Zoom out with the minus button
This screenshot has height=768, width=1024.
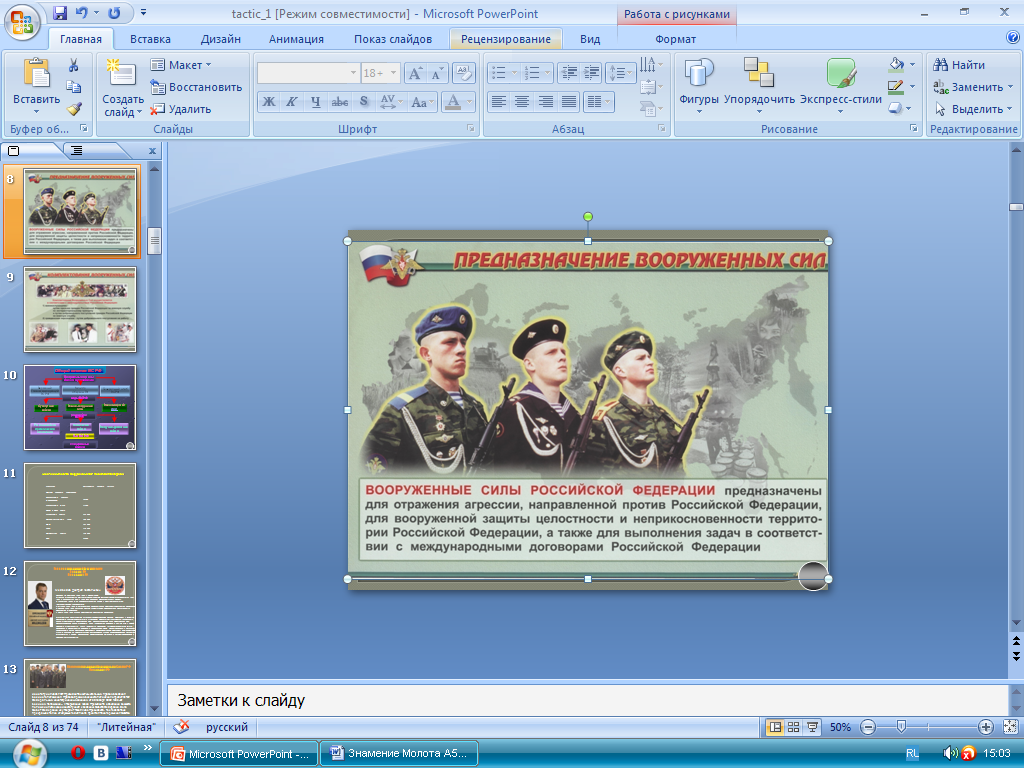[868, 727]
